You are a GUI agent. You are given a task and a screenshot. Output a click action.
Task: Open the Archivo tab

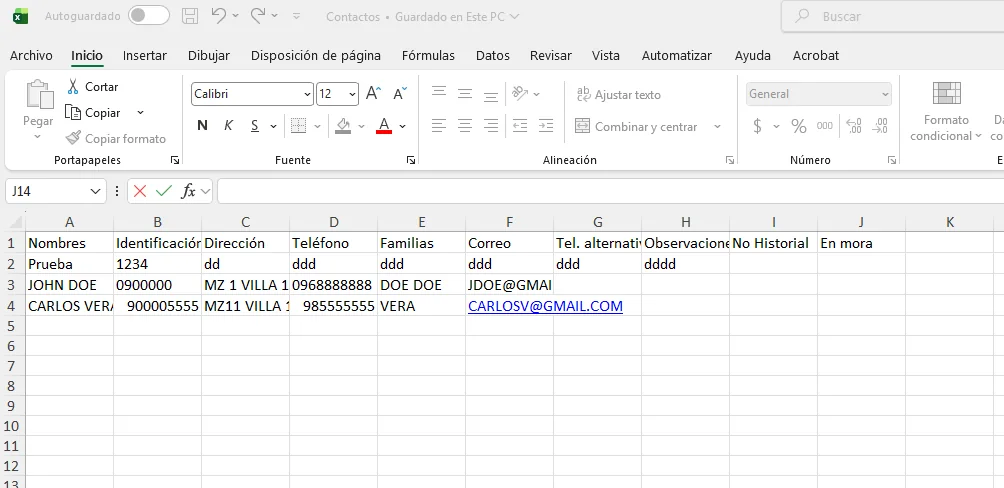[31, 56]
